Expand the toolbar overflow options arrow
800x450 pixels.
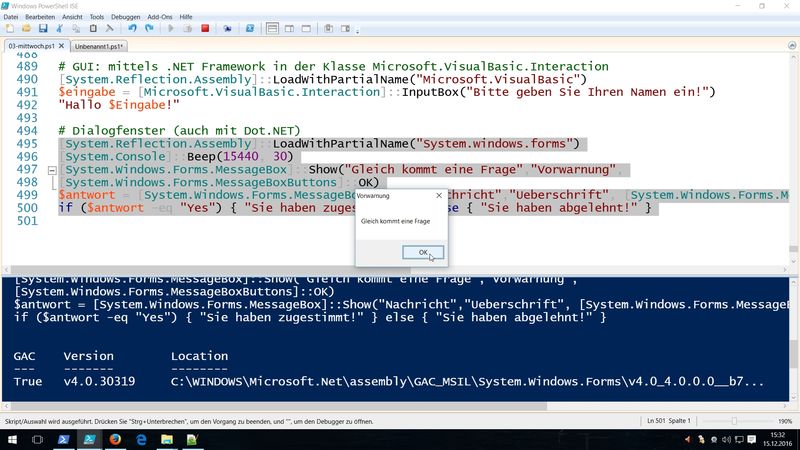click(357, 31)
